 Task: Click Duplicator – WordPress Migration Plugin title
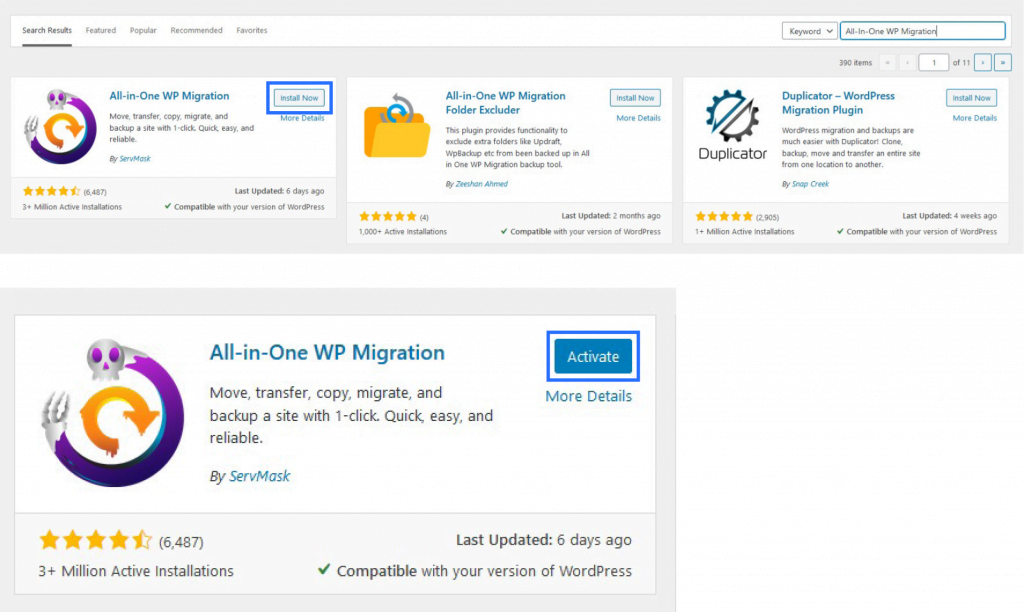pyautogui.click(x=839, y=103)
